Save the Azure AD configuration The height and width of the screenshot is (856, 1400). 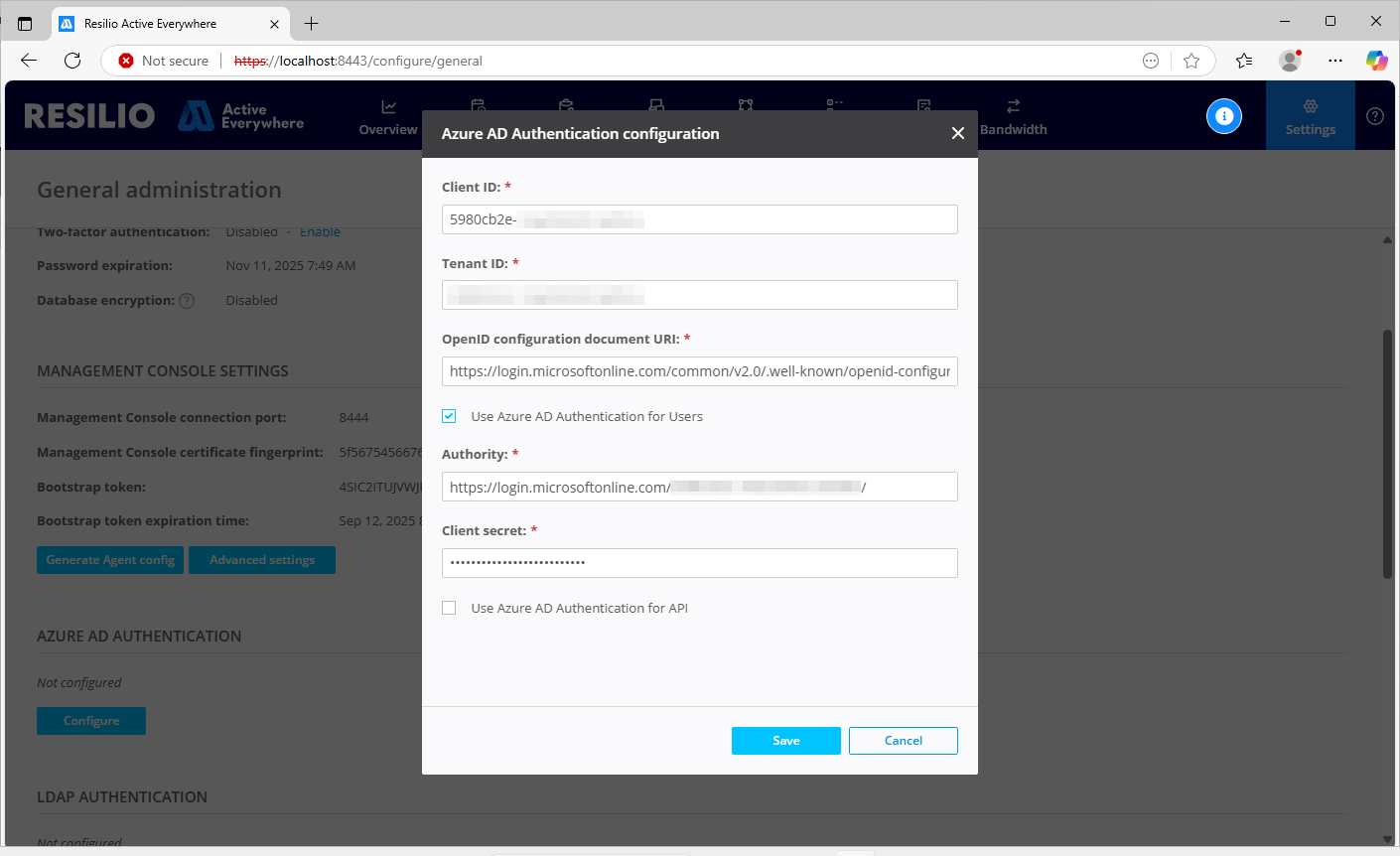pos(785,740)
